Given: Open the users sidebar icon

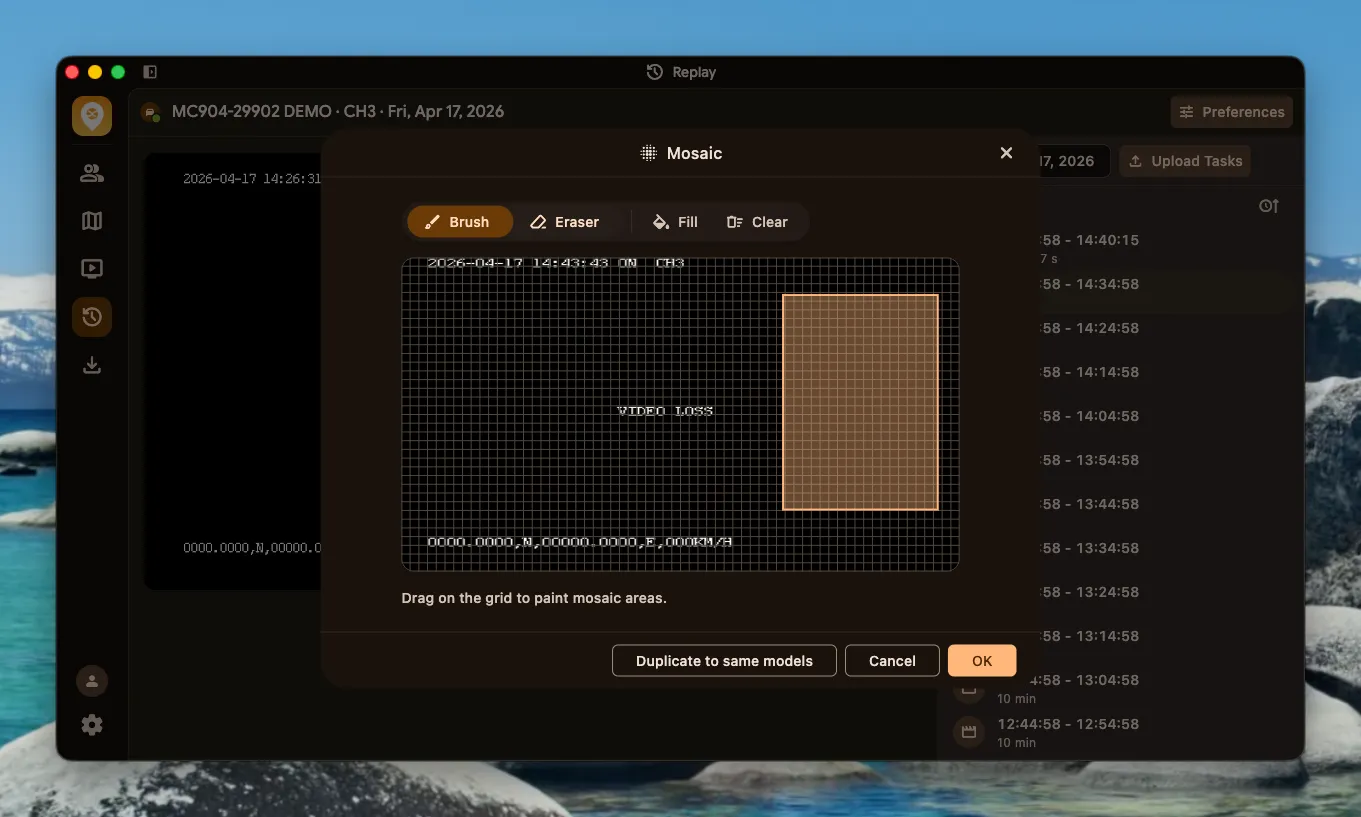Looking at the screenshot, I should click(92, 173).
